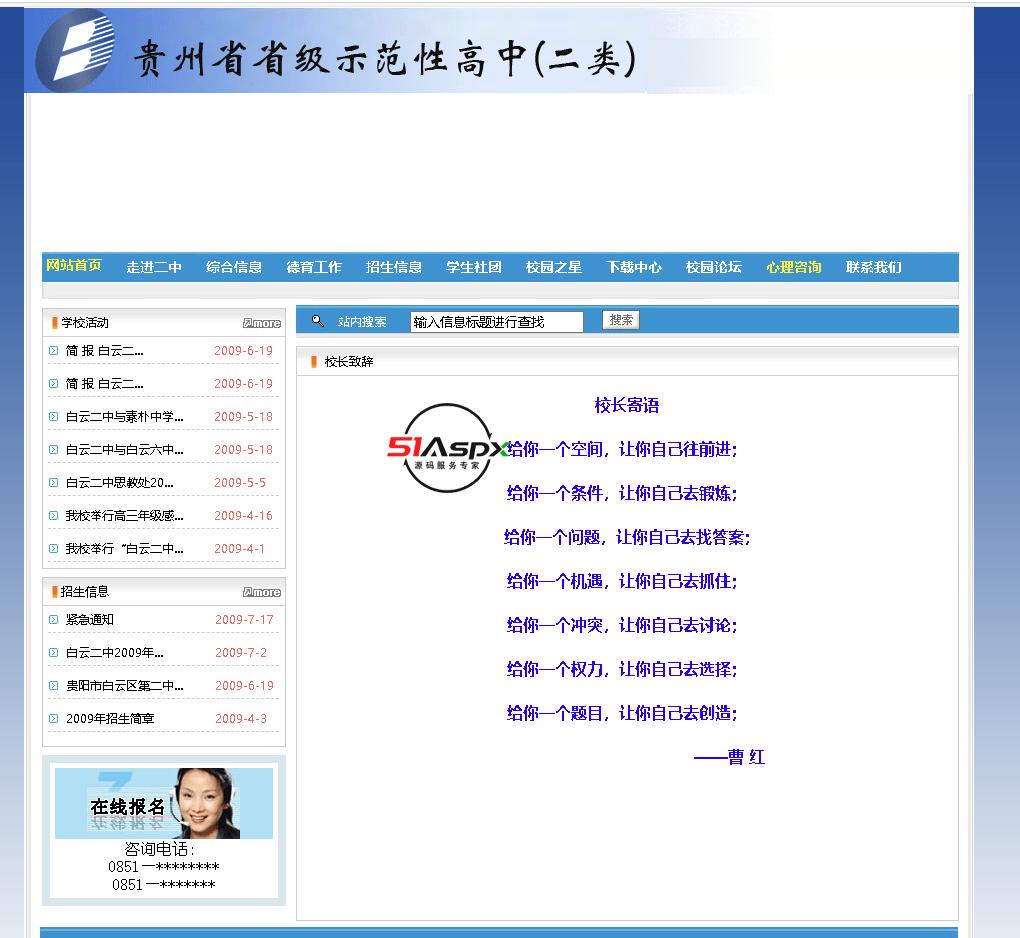
Task: Click the 校长寄语 heading text
Action: click(626, 405)
